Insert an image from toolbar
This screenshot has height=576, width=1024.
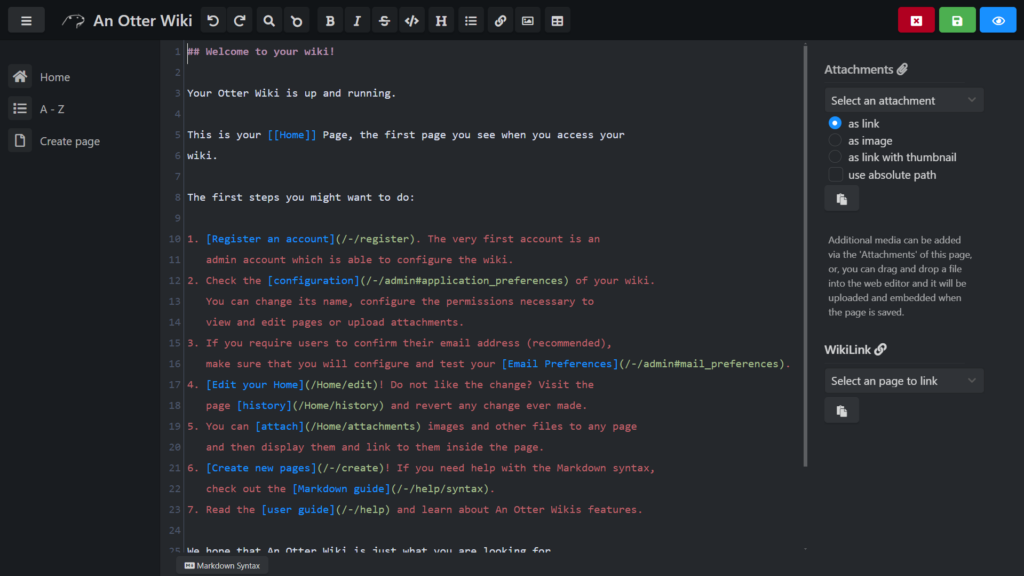coord(528,21)
